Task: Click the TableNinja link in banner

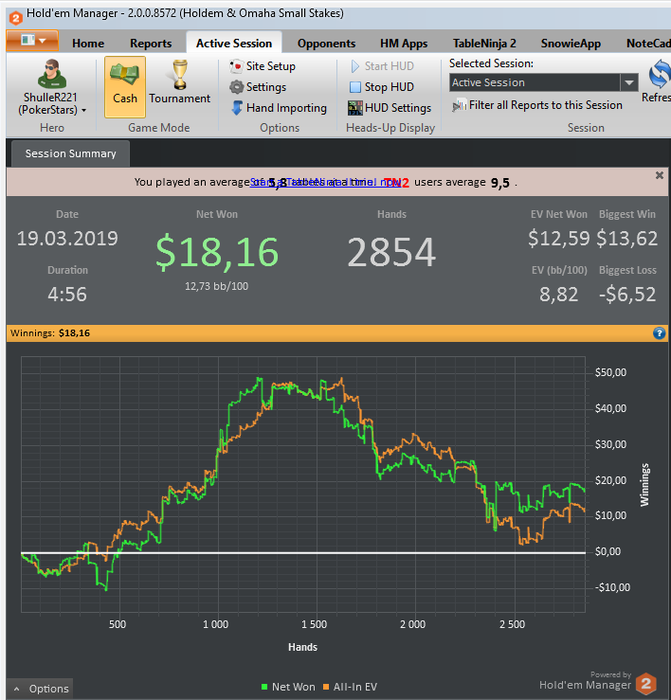Action: [x=325, y=182]
